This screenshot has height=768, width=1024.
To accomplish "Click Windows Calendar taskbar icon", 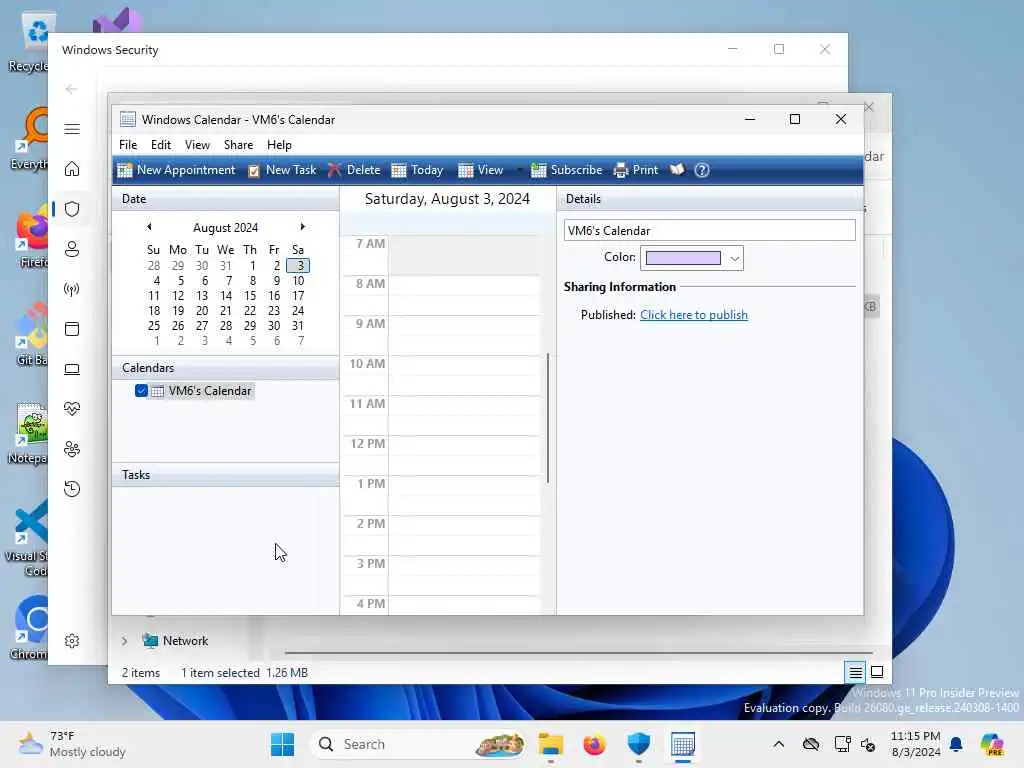I will coord(682,744).
